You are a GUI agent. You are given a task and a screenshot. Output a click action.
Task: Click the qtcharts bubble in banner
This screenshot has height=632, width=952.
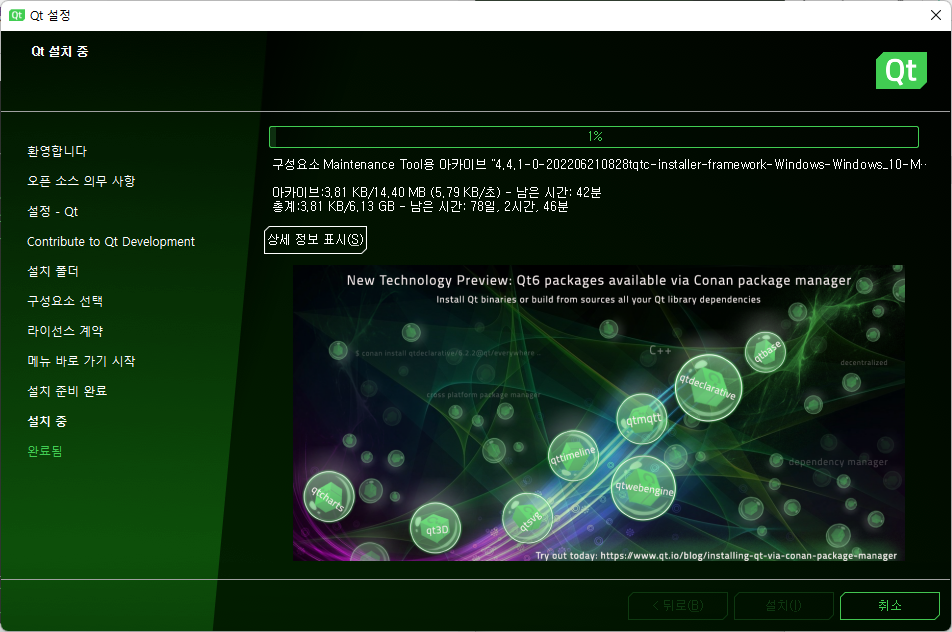pyautogui.click(x=329, y=497)
